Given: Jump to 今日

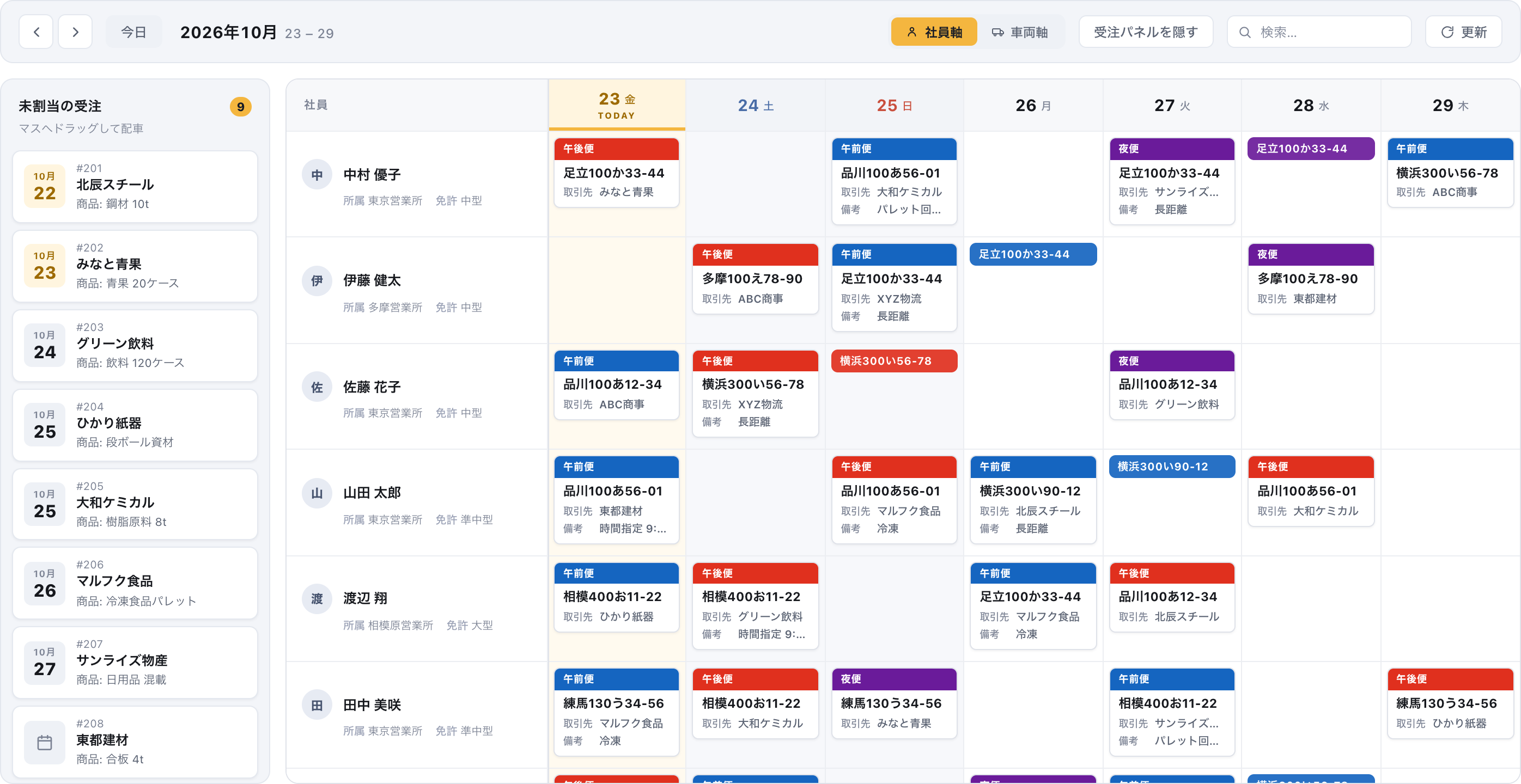Looking at the screenshot, I should (133, 32).
